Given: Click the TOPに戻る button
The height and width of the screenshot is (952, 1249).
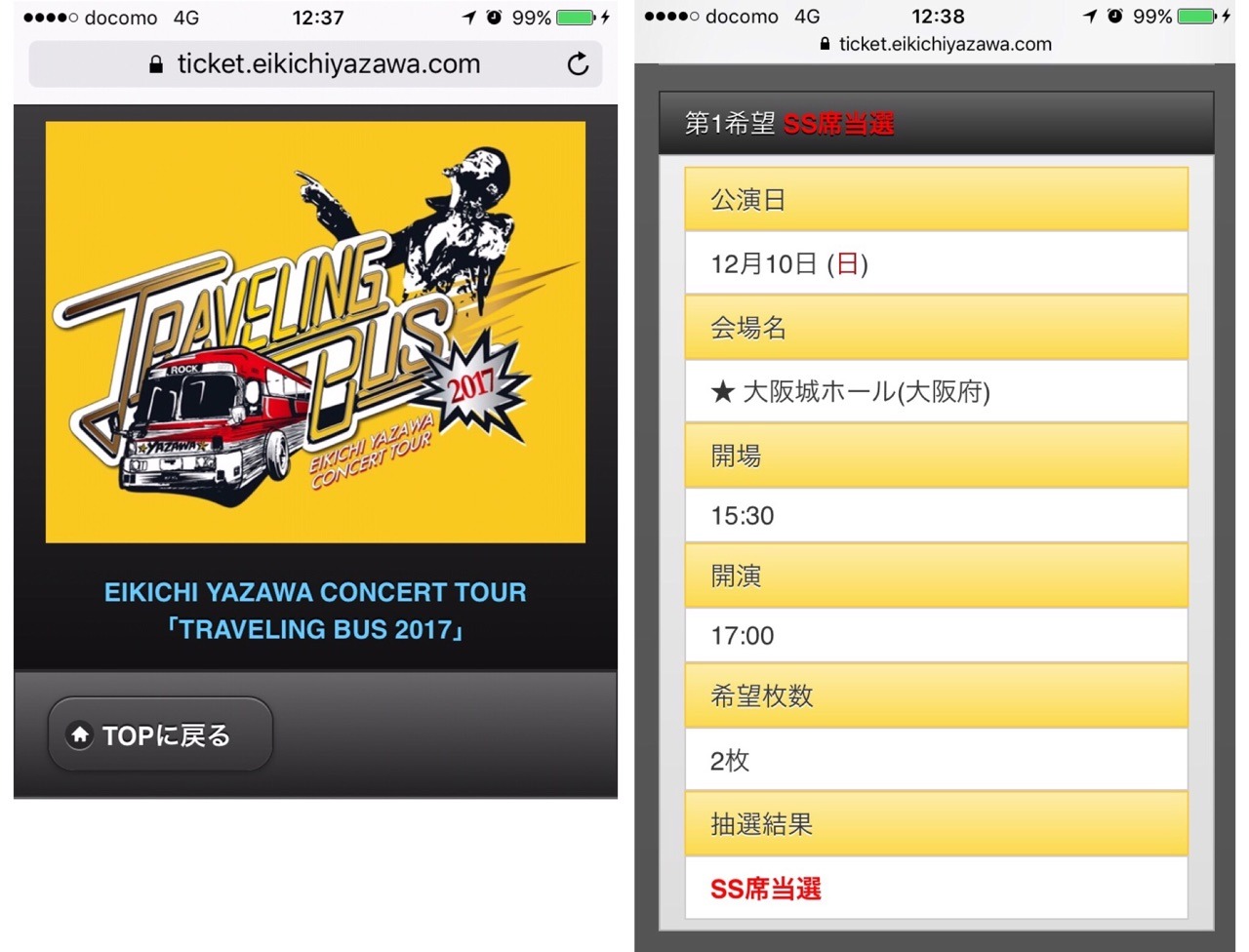Looking at the screenshot, I should [160, 734].
